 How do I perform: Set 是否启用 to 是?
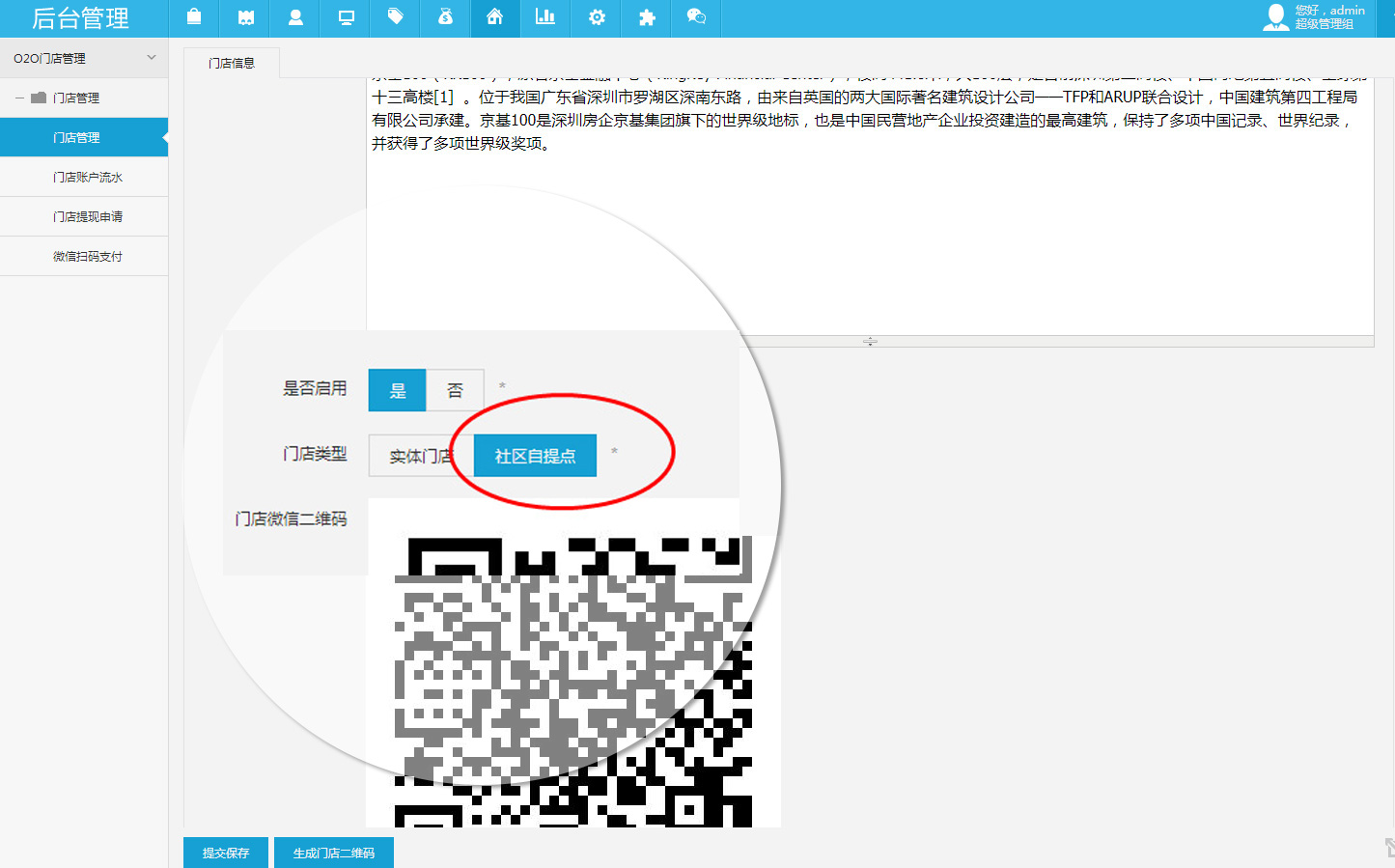tap(397, 390)
